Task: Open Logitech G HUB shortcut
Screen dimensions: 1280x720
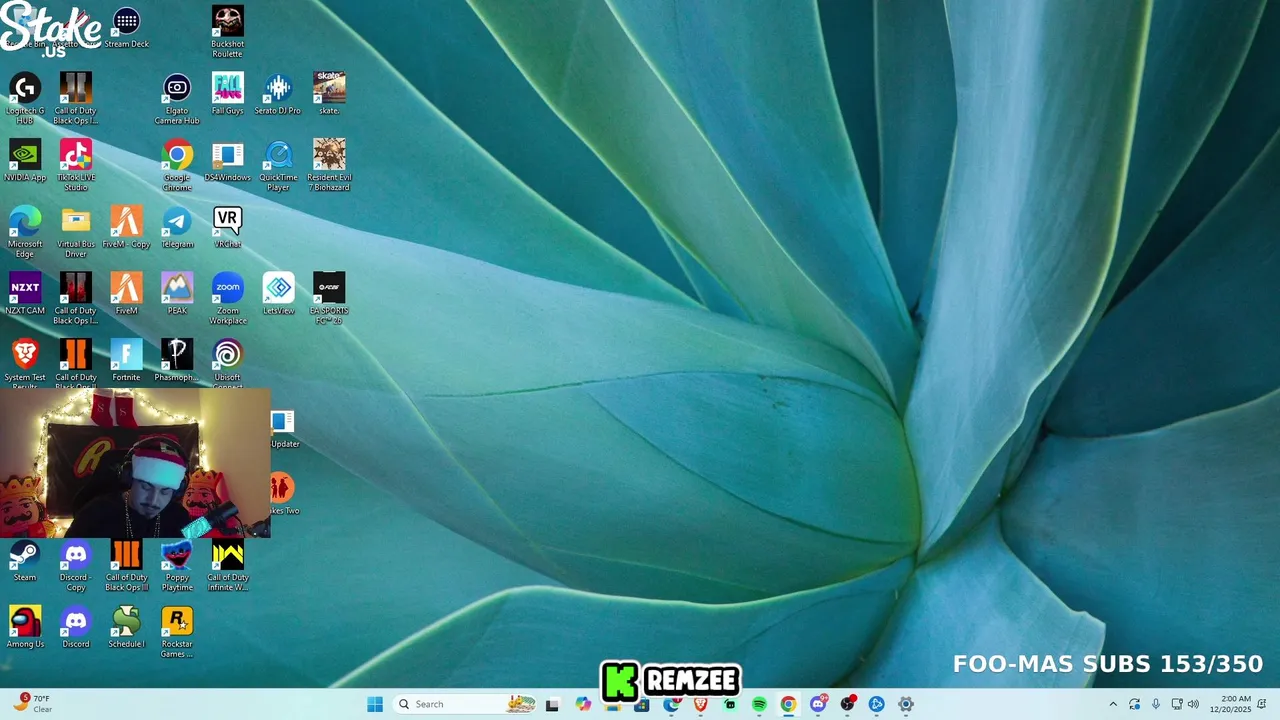Action: 25,99
